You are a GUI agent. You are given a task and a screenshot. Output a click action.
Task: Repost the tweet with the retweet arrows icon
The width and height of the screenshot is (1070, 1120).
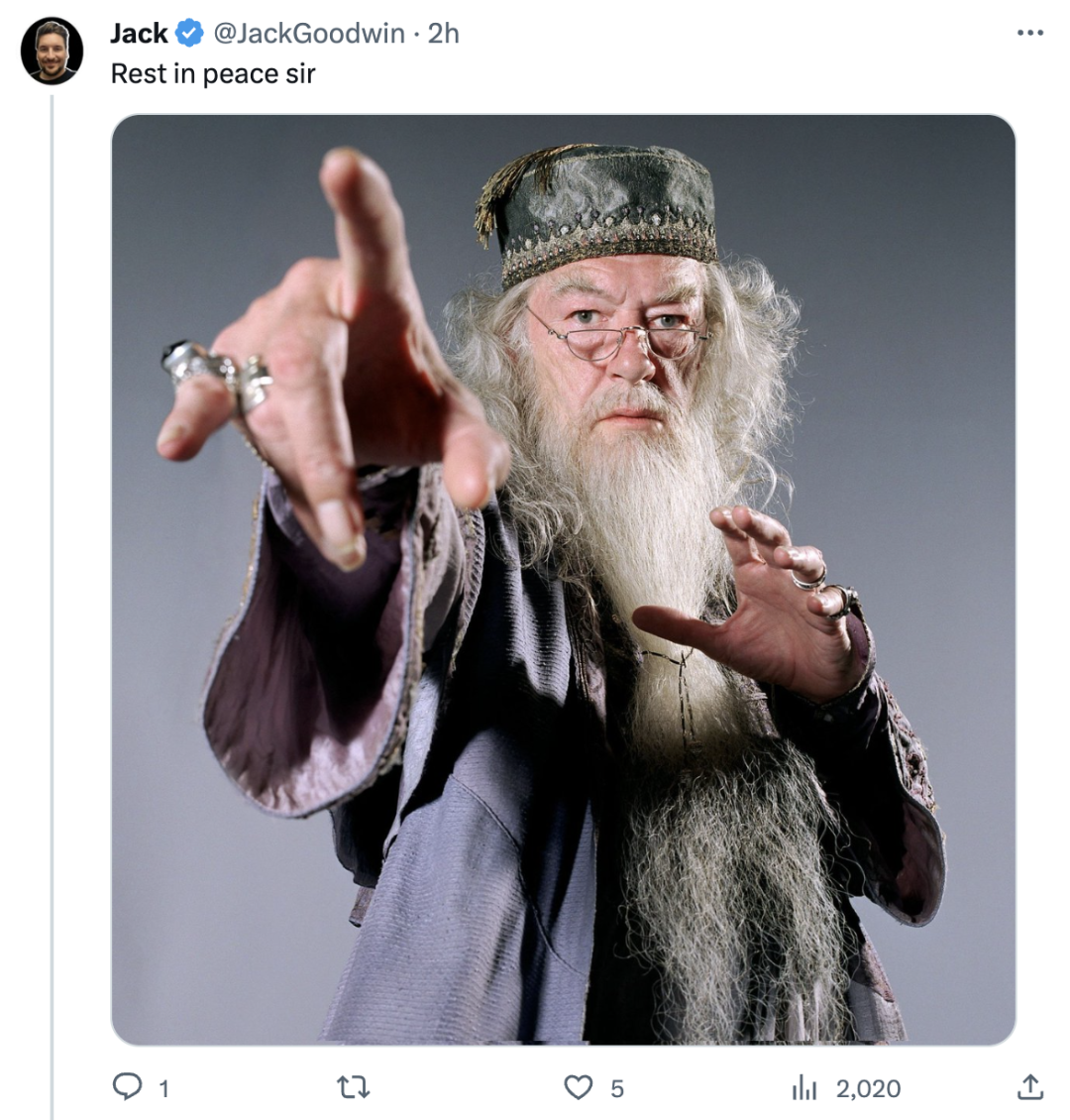point(353,1087)
